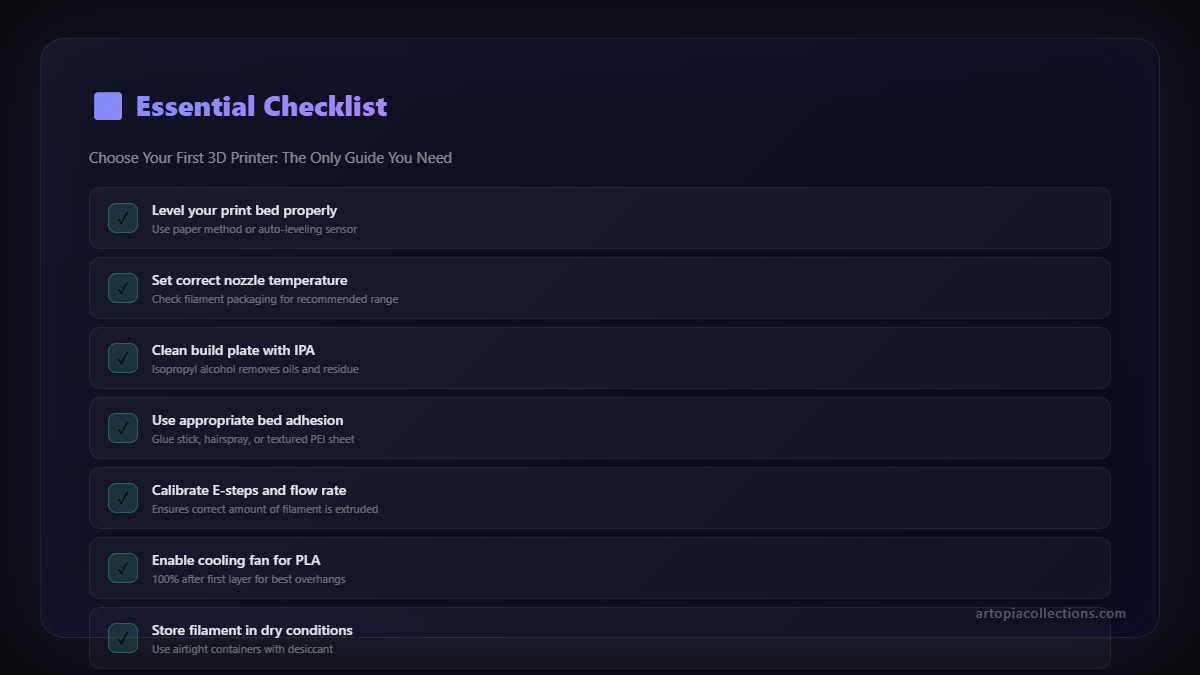The height and width of the screenshot is (675, 1200).
Task: Click the purple square icon beside the title
Action: [x=108, y=106]
